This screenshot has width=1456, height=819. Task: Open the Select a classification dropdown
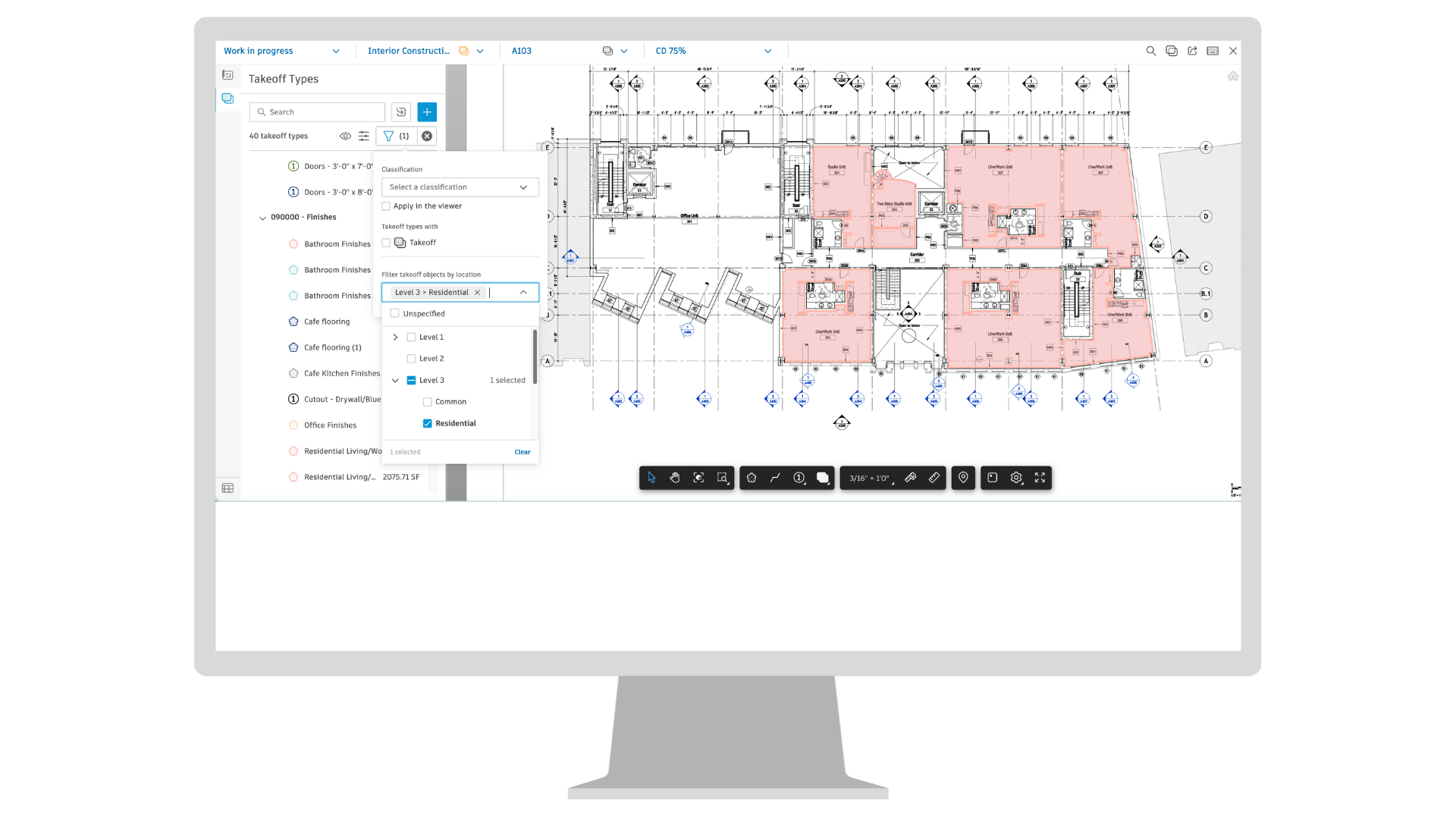click(x=460, y=187)
